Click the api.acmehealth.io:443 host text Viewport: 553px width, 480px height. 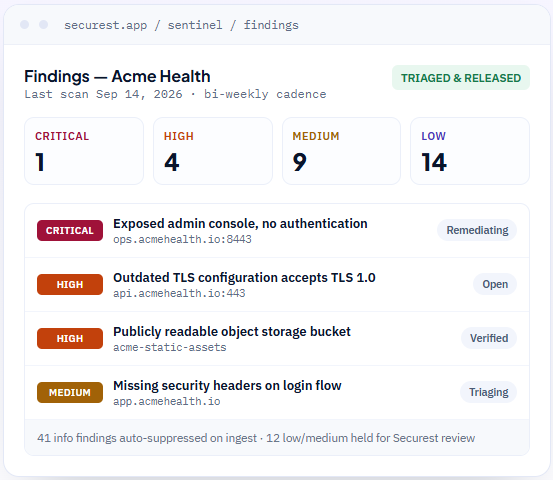coord(179,293)
